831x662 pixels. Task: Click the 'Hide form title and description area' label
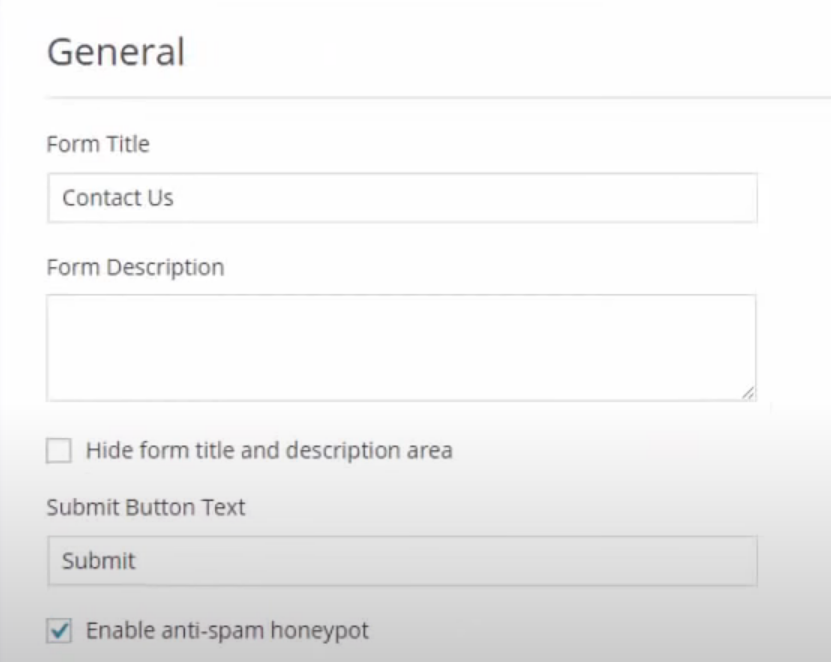(x=269, y=450)
